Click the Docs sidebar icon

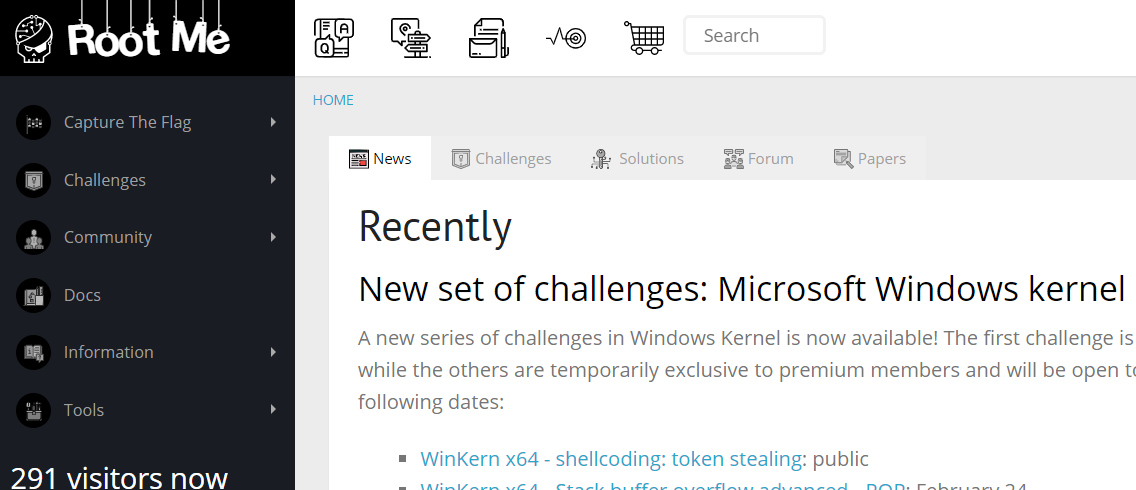[x=33, y=296]
